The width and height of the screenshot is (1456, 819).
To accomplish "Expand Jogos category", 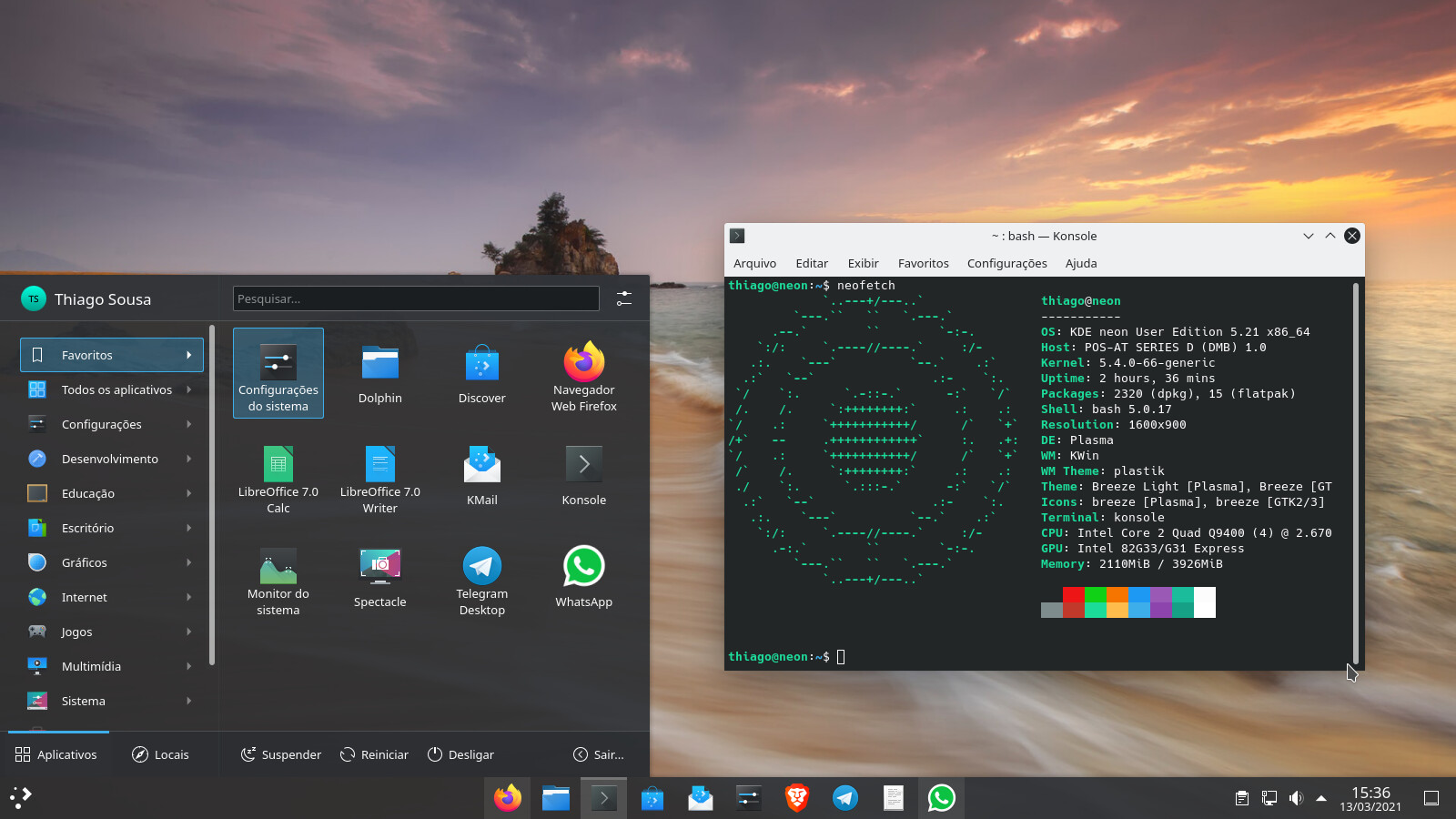I will click(112, 632).
